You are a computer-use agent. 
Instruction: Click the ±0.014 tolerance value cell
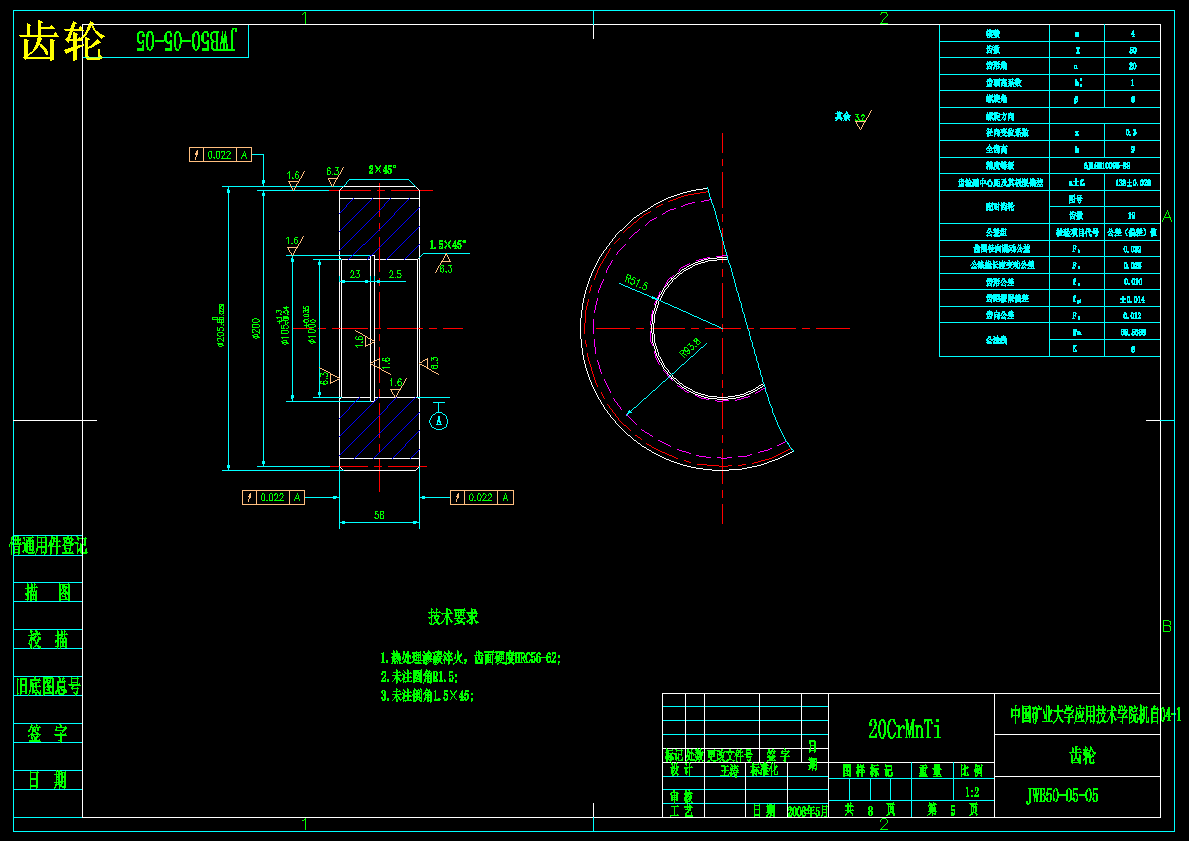1133,299
